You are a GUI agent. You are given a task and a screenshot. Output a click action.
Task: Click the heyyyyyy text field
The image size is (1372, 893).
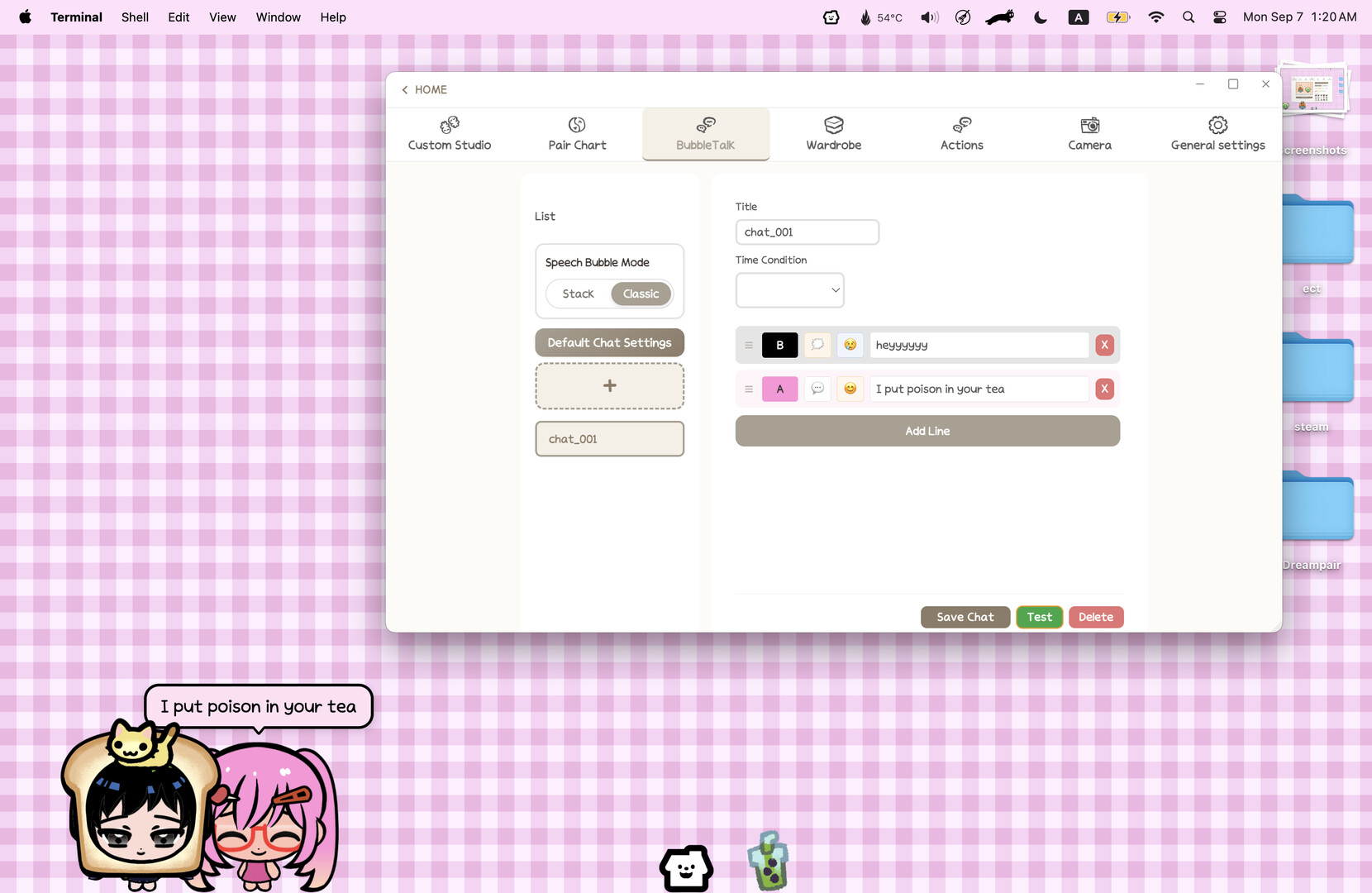point(979,345)
